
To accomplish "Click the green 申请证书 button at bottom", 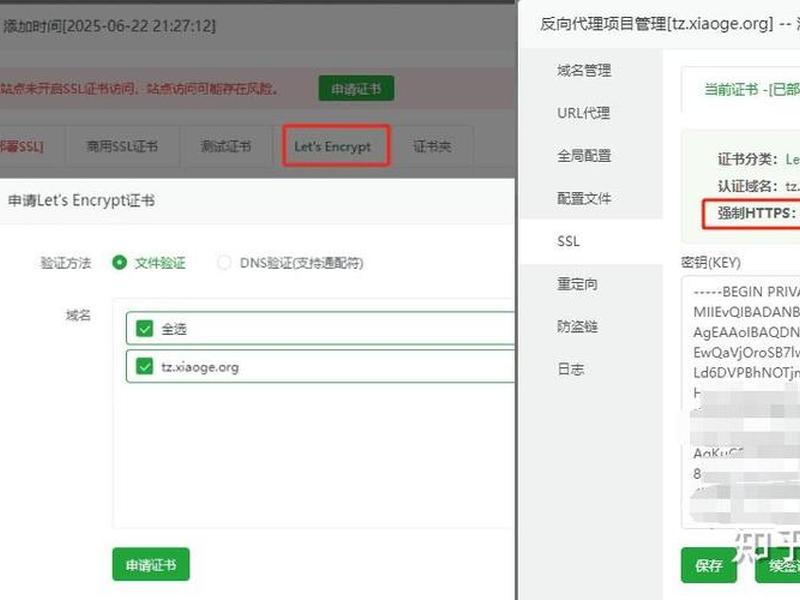I will point(151,564).
